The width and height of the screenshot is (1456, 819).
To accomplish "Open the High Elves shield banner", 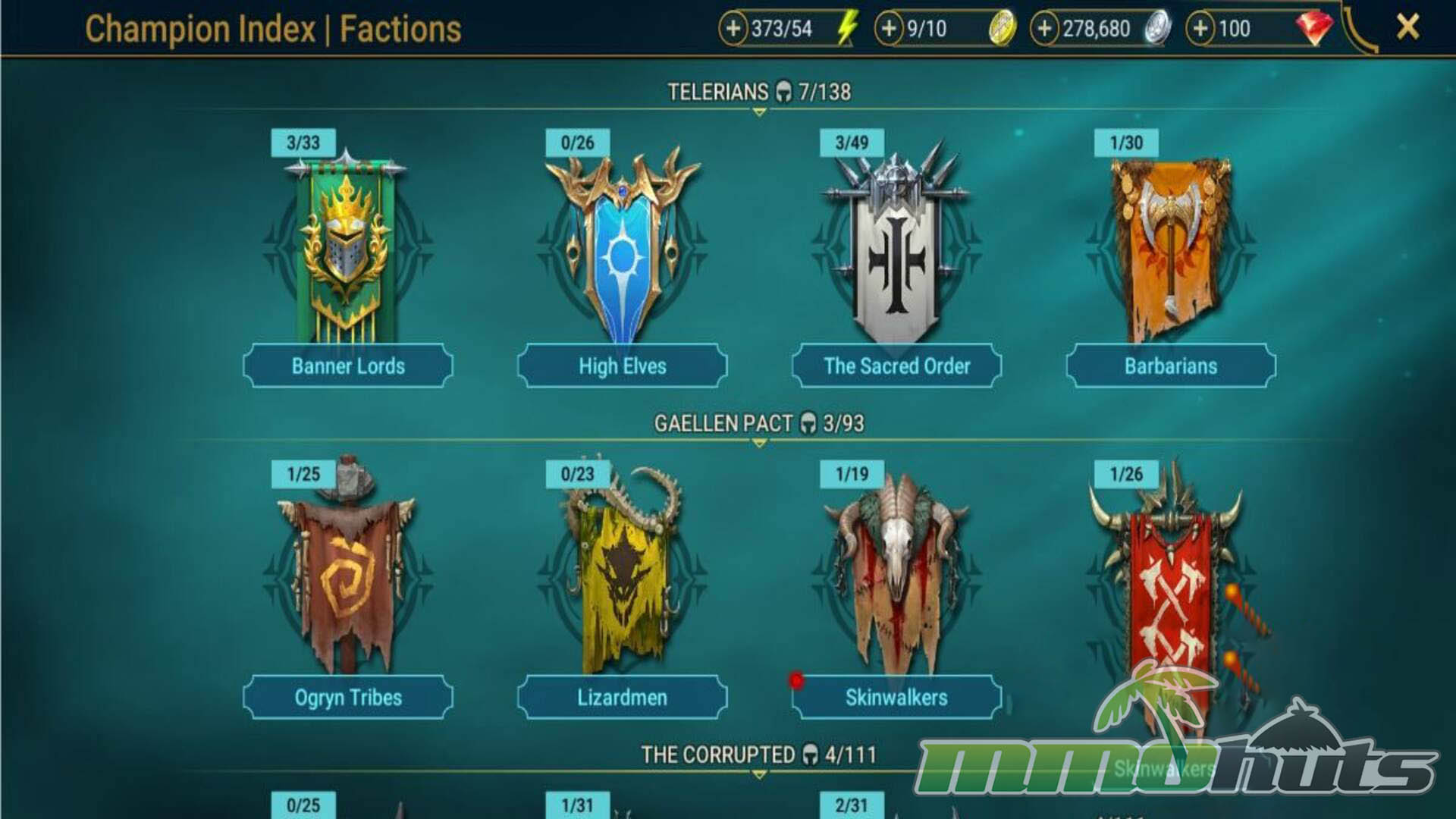I will 623,246.
